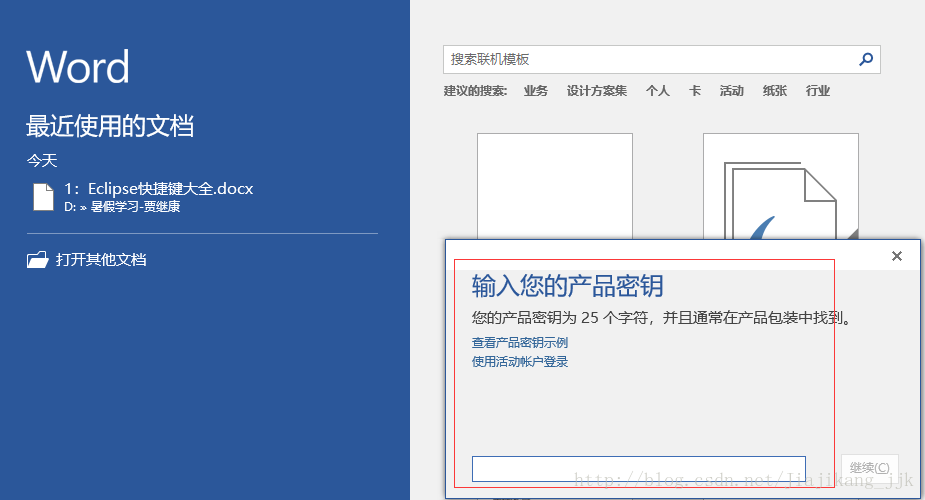This screenshot has width=925, height=500.
Task: Select the suggested search term 业务
Action: coord(536,91)
